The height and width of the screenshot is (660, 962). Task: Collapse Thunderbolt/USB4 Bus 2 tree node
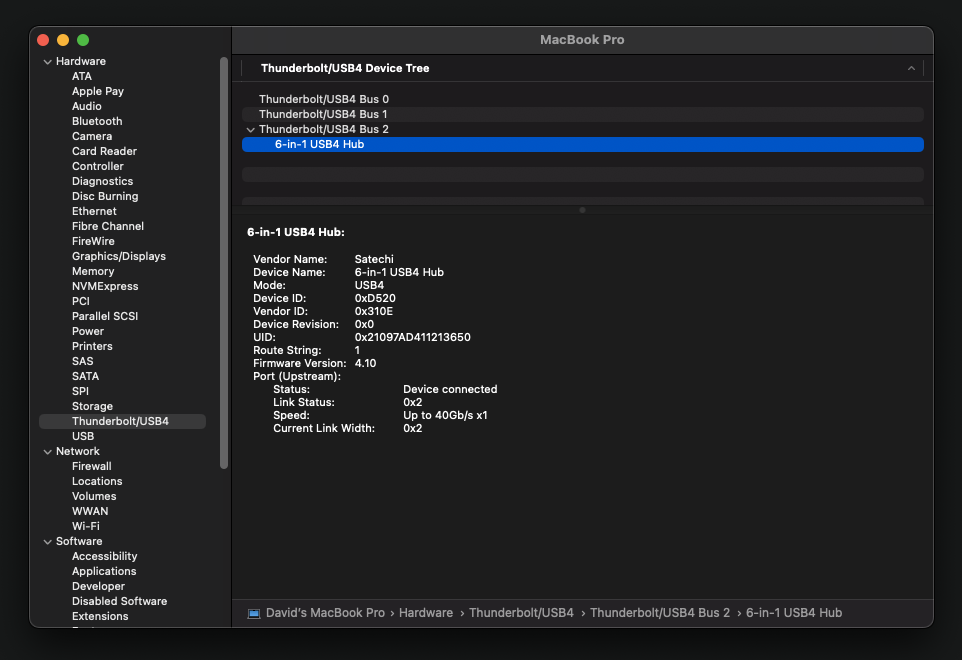pos(250,130)
